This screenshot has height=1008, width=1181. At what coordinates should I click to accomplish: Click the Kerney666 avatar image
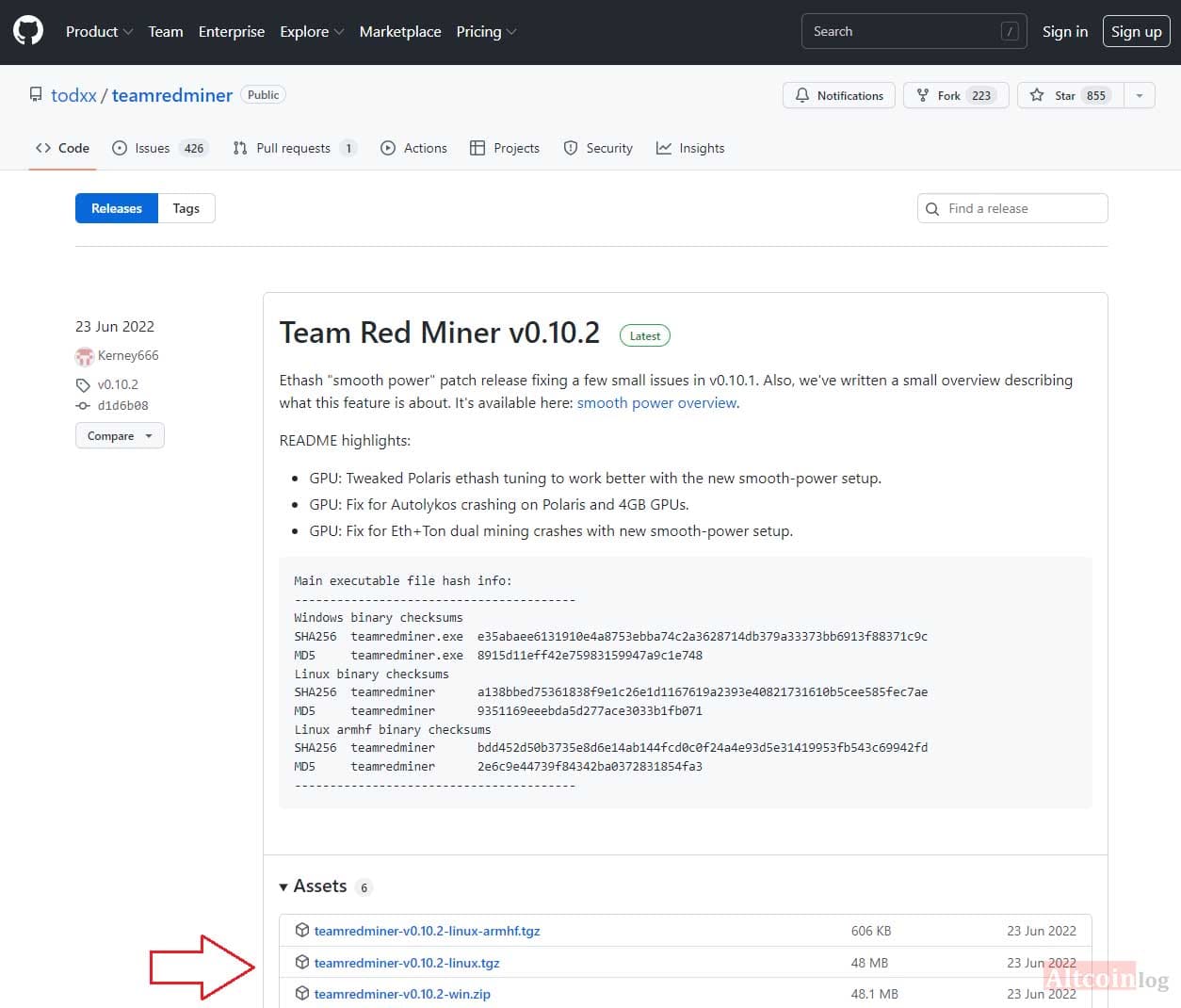pyautogui.click(x=85, y=356)
